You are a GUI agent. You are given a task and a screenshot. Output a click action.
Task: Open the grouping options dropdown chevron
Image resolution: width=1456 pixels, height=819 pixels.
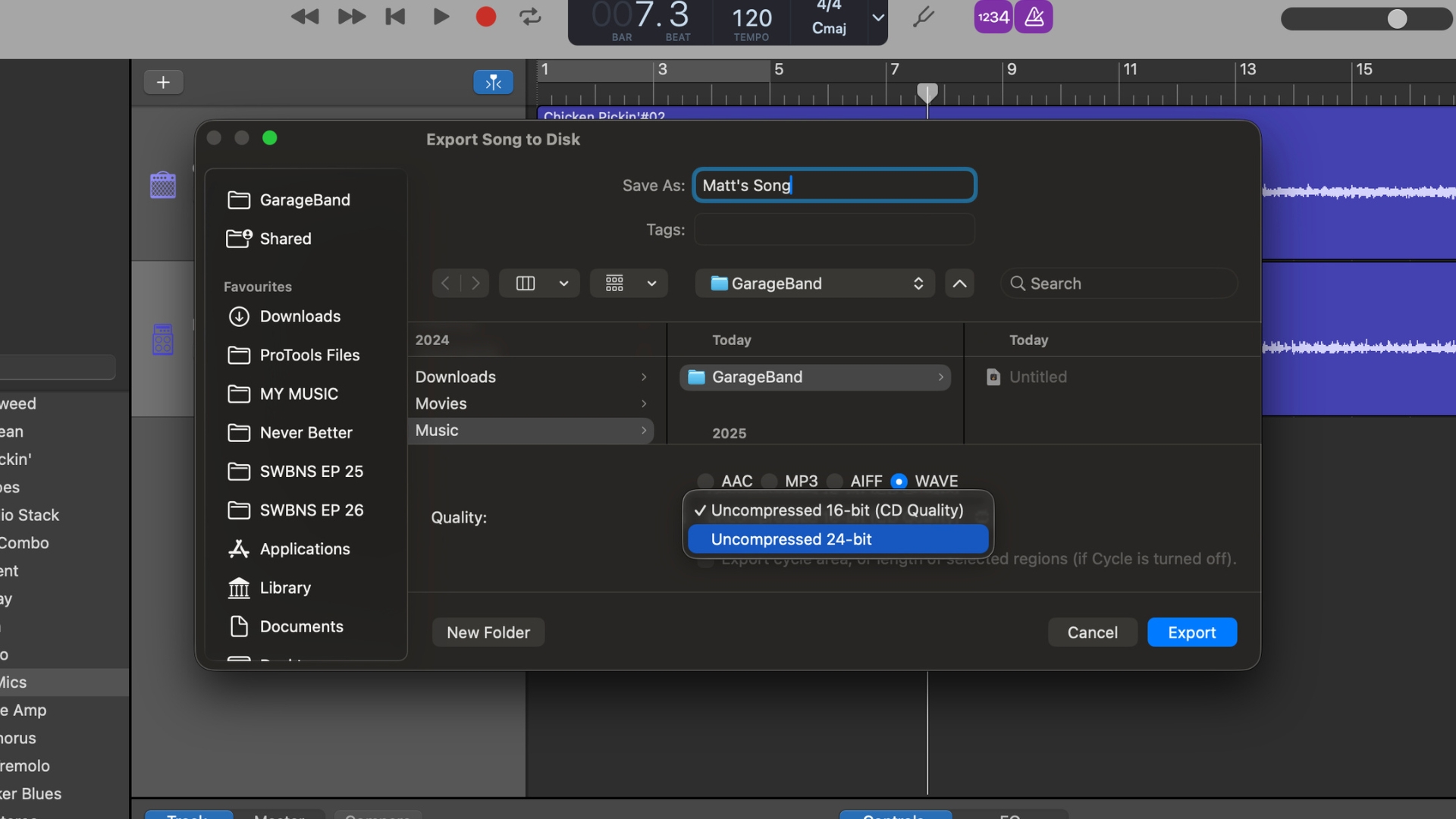[x=651, y=283]
